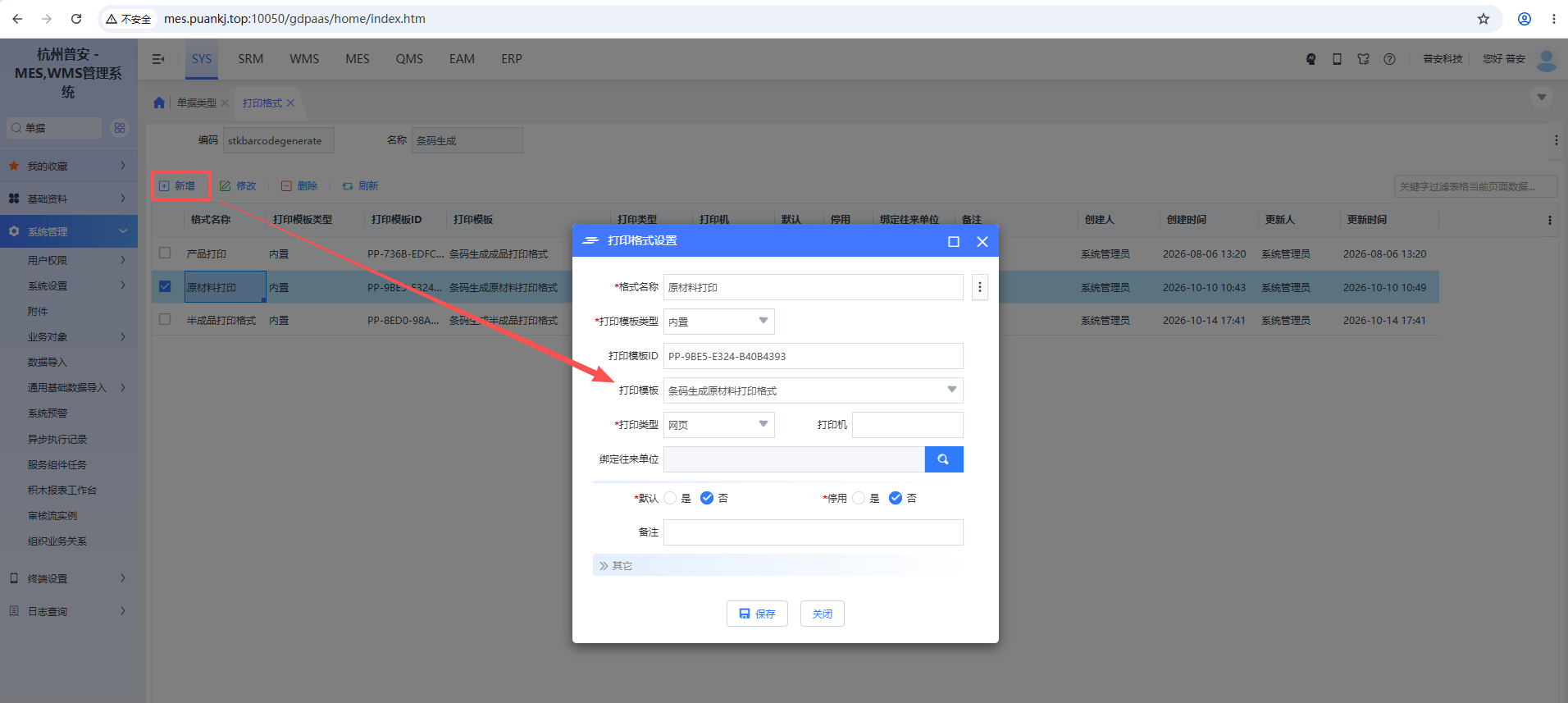Collapse the sidebar menu toggle icon
Screen dimensions: 1568x703
coord(158,59)
